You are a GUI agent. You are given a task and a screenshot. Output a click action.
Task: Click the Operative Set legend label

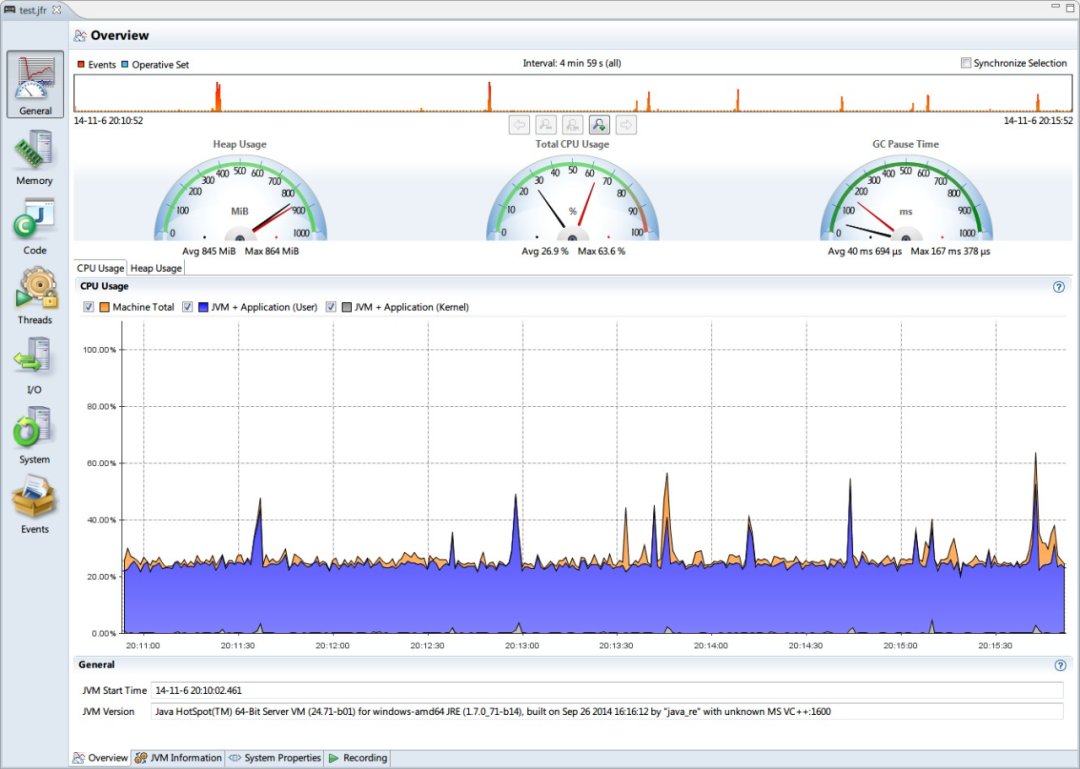tap(160, 65)
